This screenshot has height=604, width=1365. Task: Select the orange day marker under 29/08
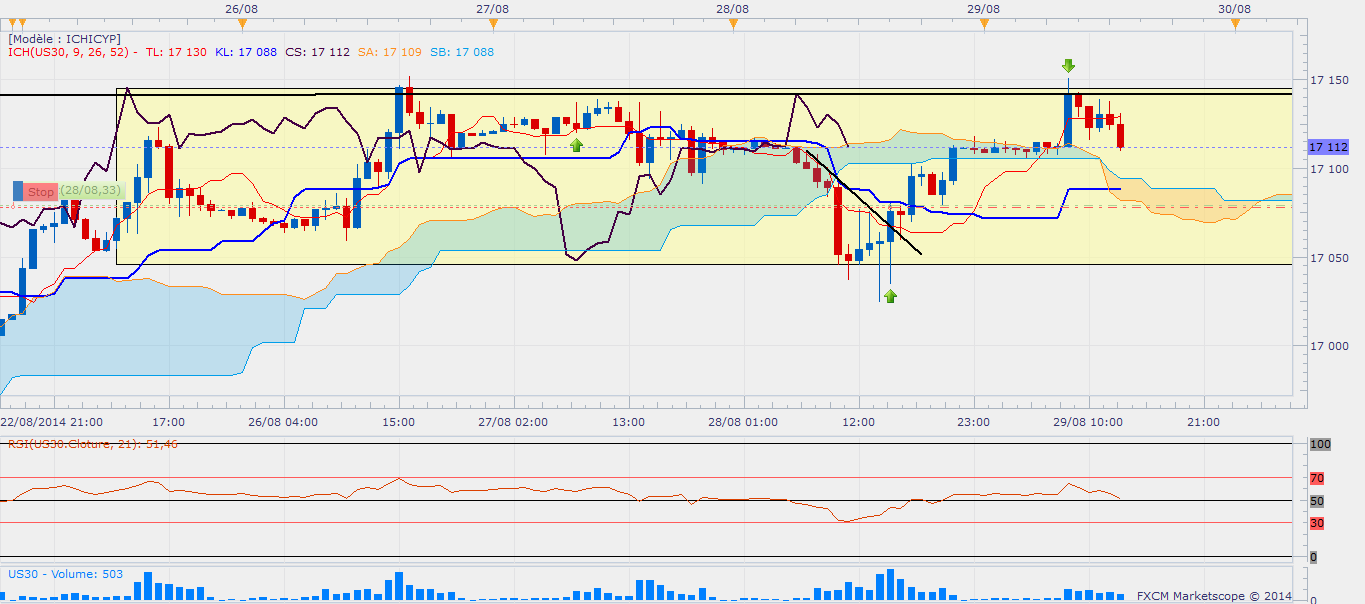tap(984, 22)
